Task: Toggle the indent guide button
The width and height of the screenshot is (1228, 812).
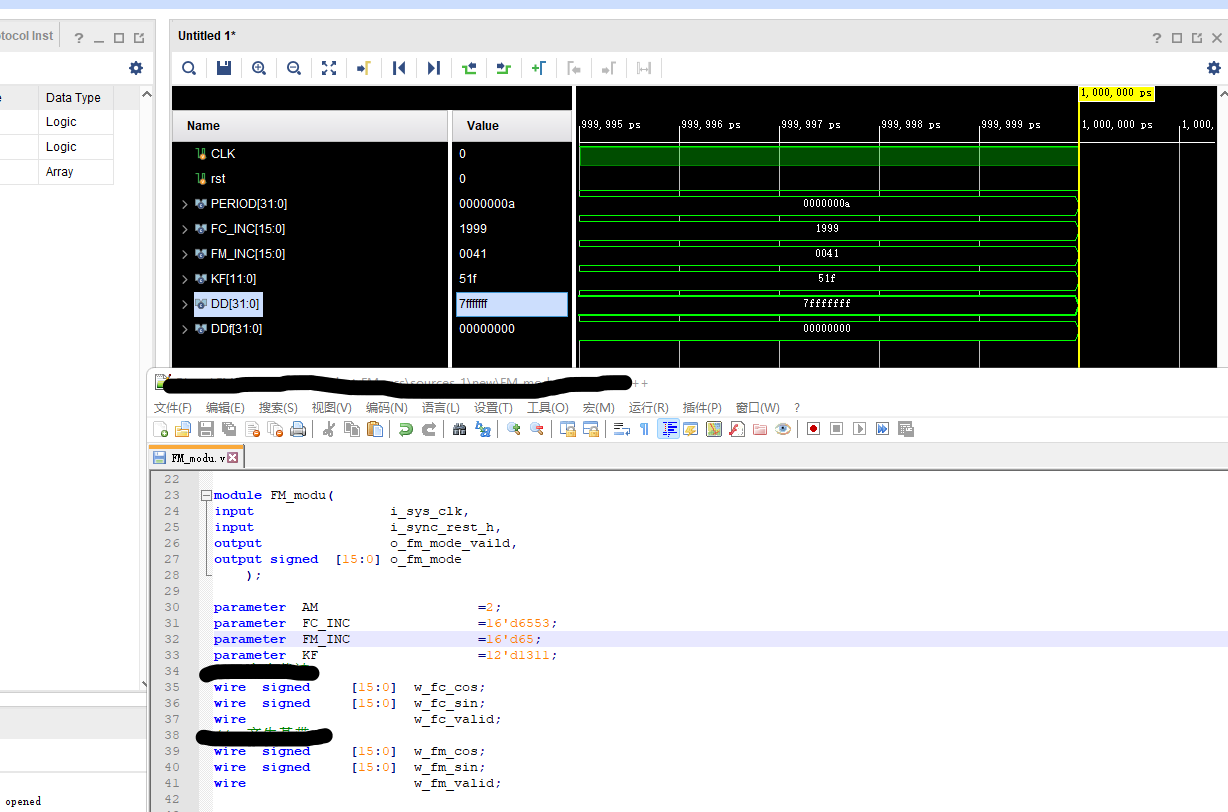Action: [x=668, y=429]
